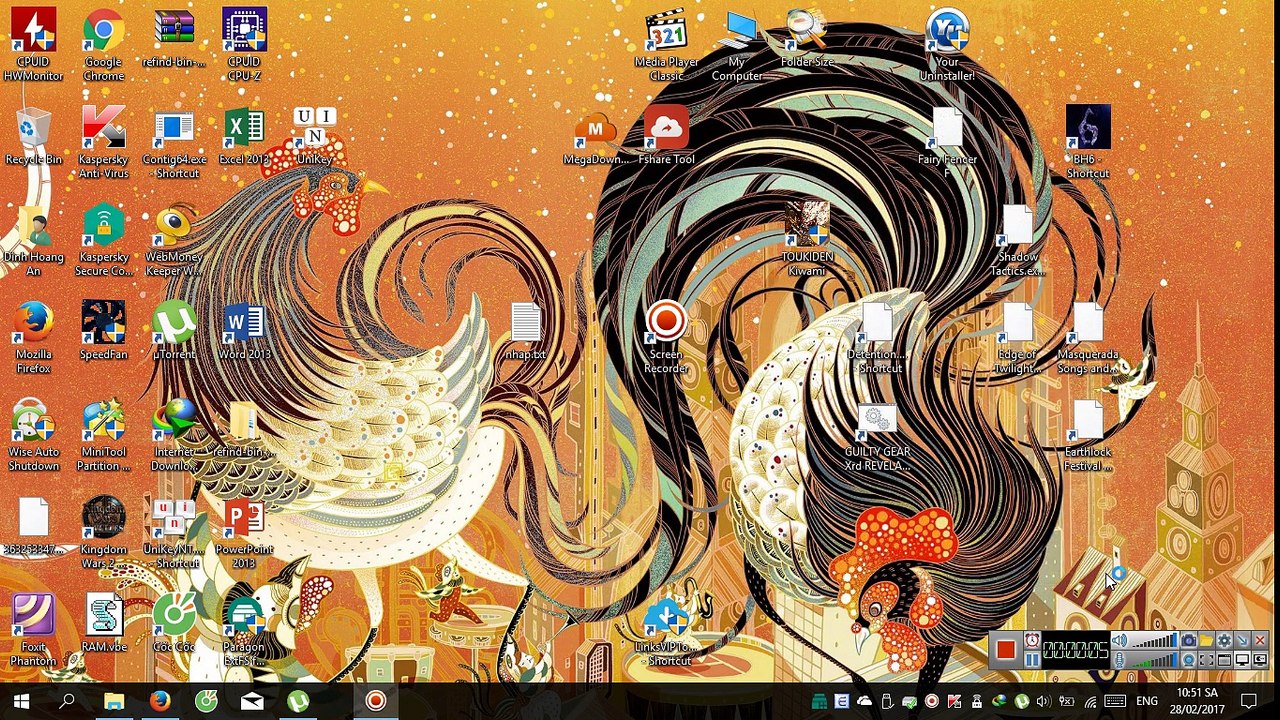Stop the recording with the red square button
Image resolution: width=1280 pixels, height=720 pixels.
point(1005,650)
